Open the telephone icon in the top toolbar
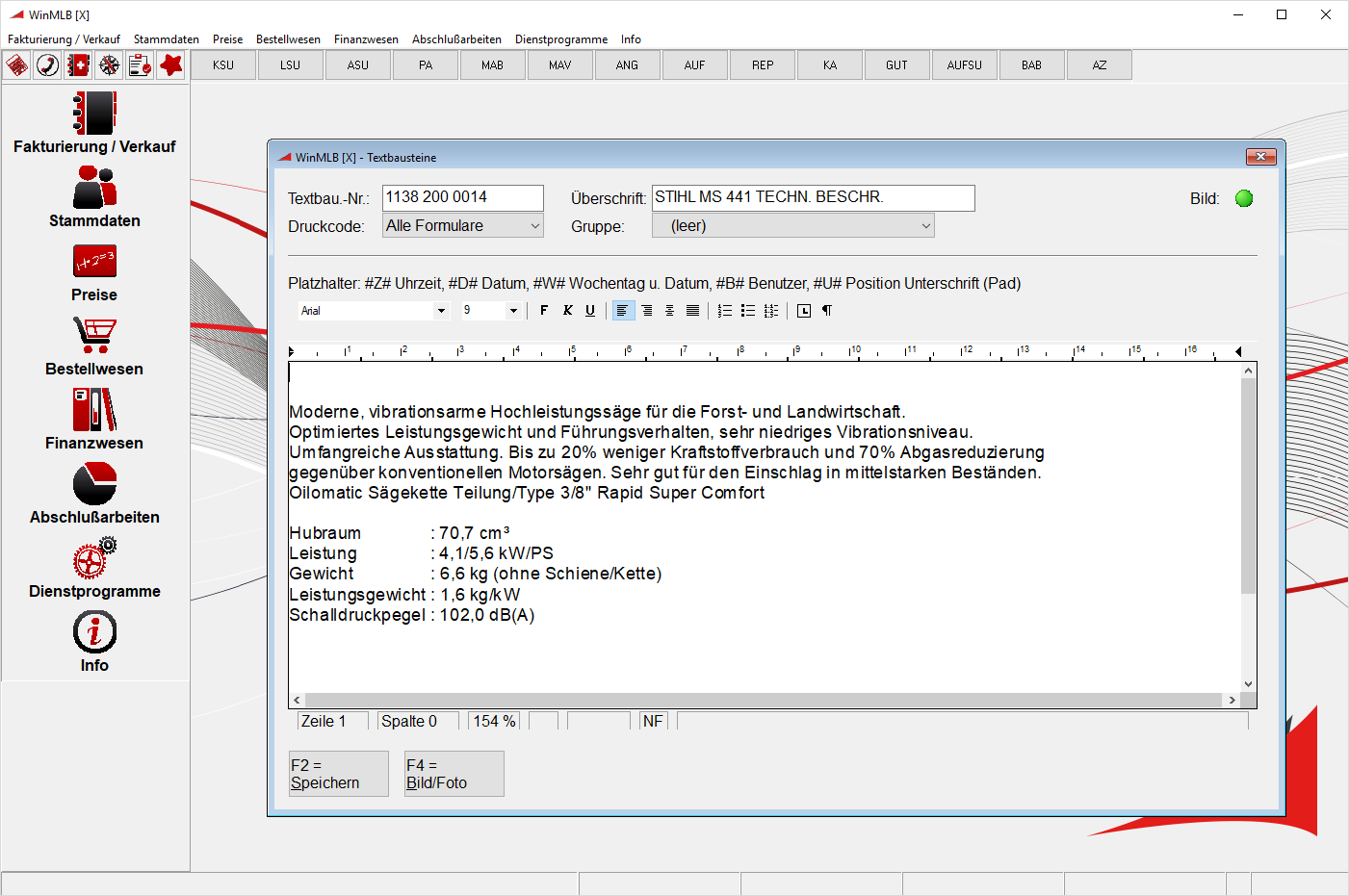The image size is (1349, 896). 48,65
